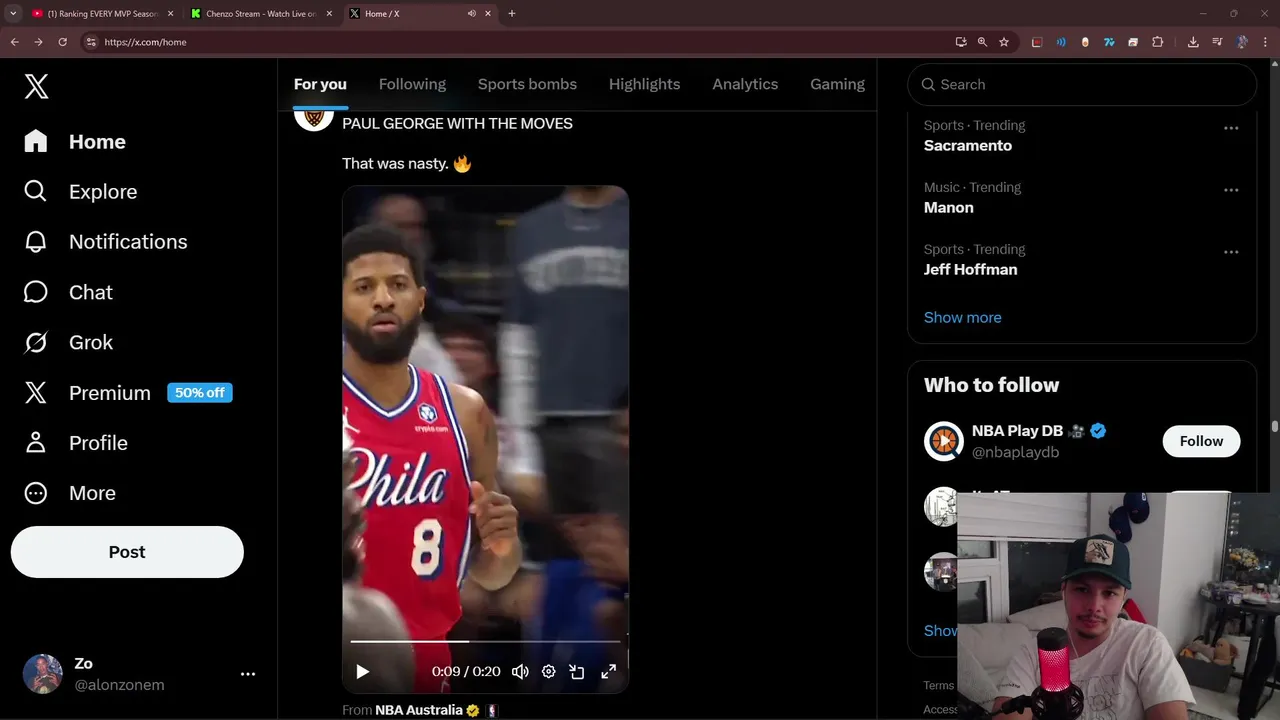Go forward in browser history

38,42
